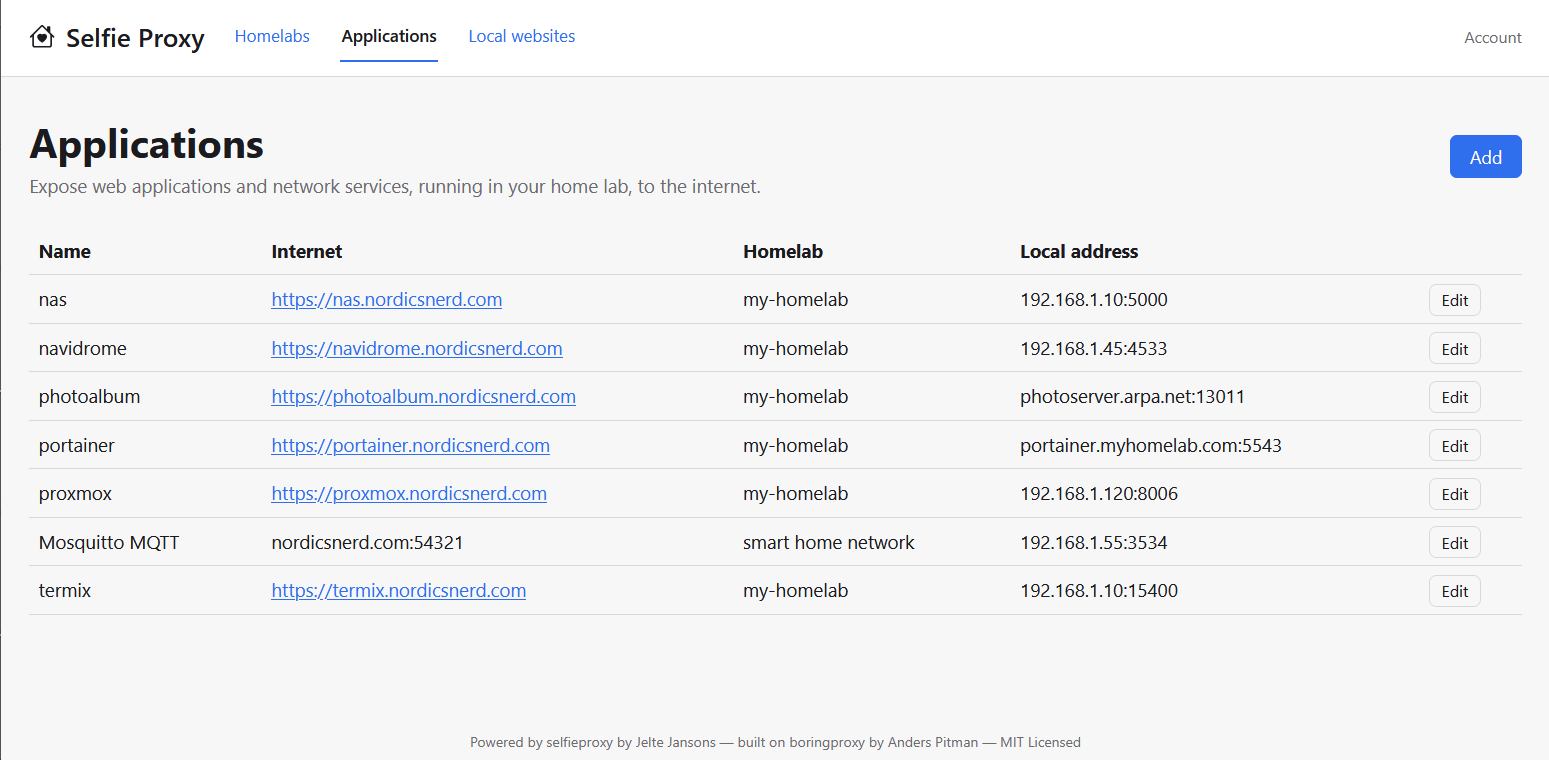
Task: Select the Name column header
Action: pos(65,252)
